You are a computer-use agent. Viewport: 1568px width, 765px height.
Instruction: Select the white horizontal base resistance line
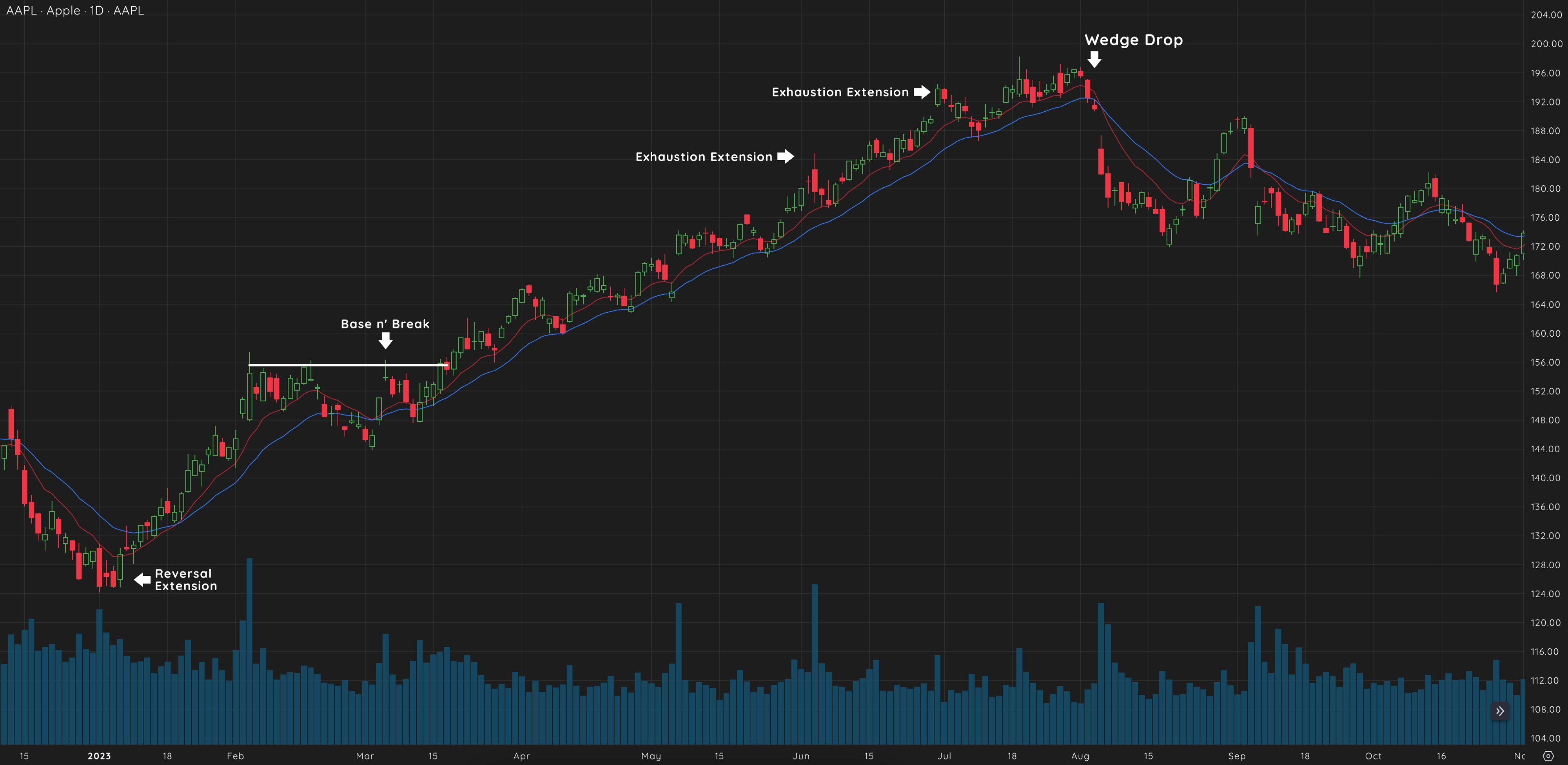[x=348, y=365]
